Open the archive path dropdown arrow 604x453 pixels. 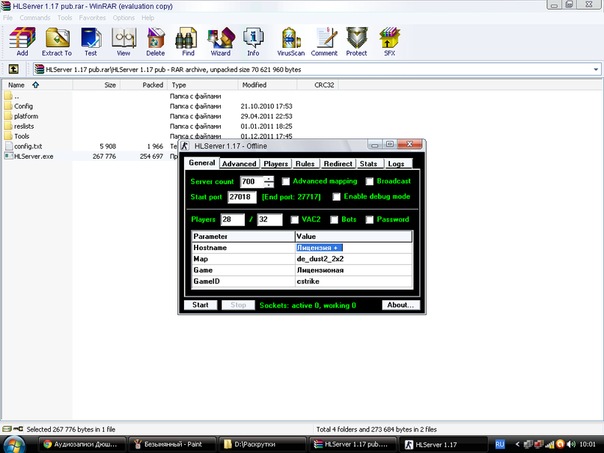tap(596, 70)
